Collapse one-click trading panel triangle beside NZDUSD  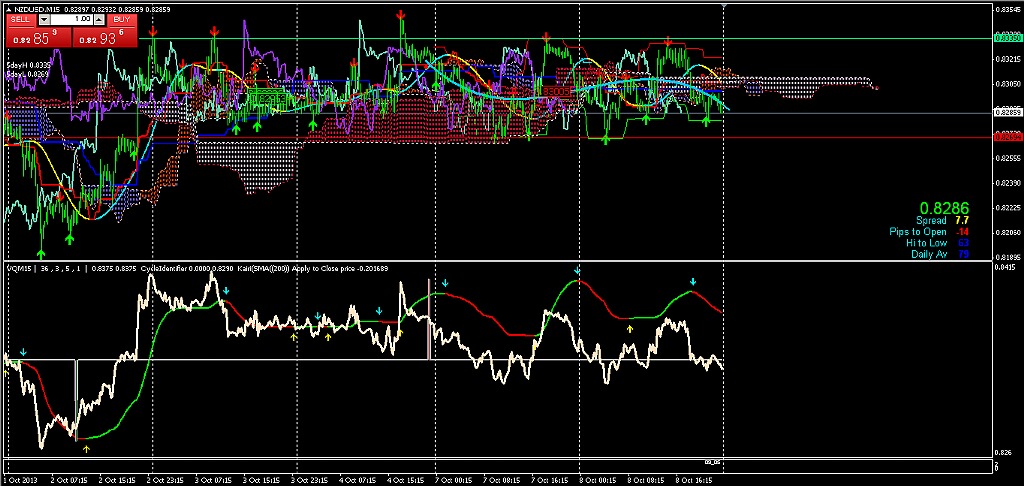point(10,8)
